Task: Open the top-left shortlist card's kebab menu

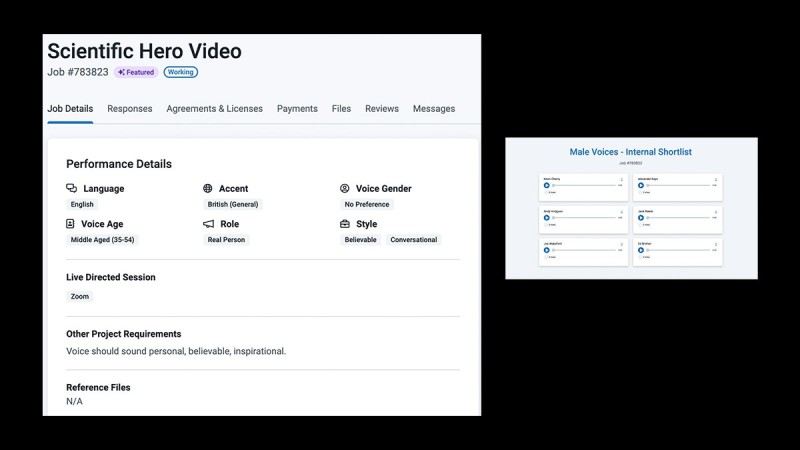Action: 621,180
